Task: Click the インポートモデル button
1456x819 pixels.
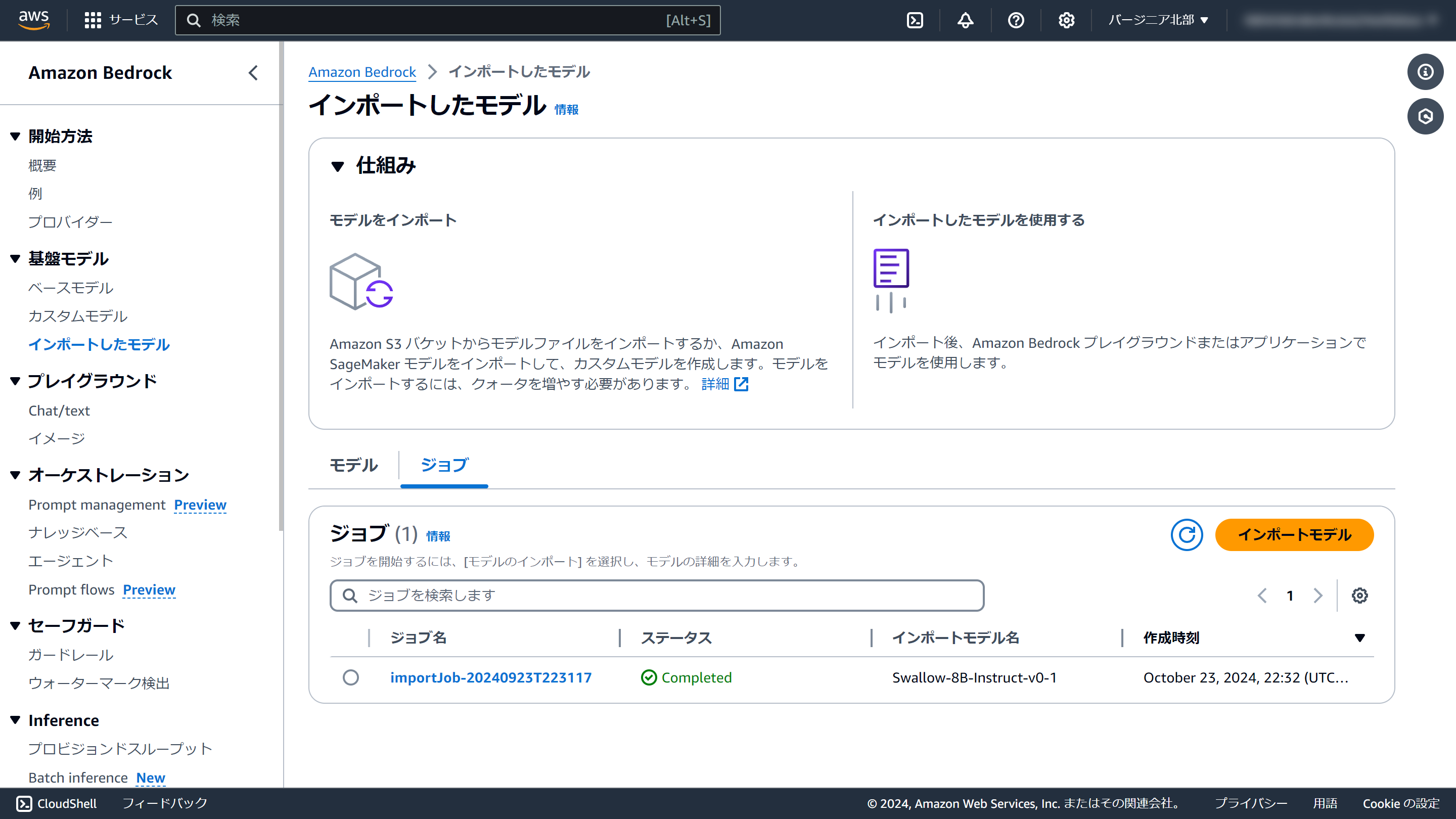Action: pyautogui.click(x=1294, y=535)
